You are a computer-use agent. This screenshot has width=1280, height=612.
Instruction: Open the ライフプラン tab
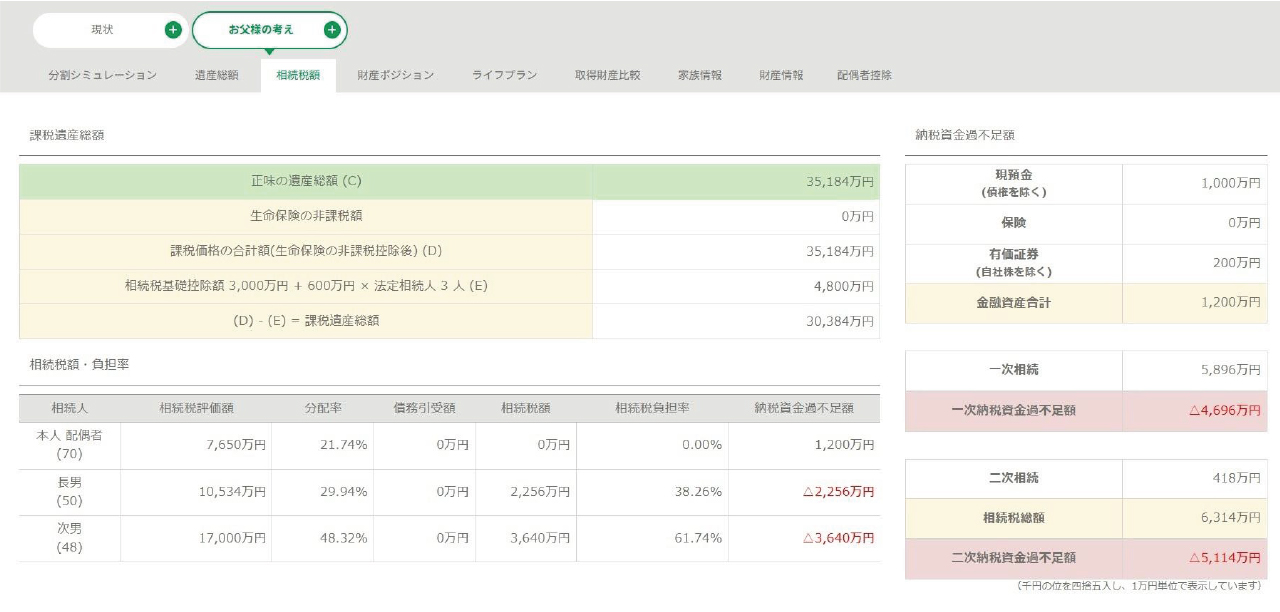[504, 75]
